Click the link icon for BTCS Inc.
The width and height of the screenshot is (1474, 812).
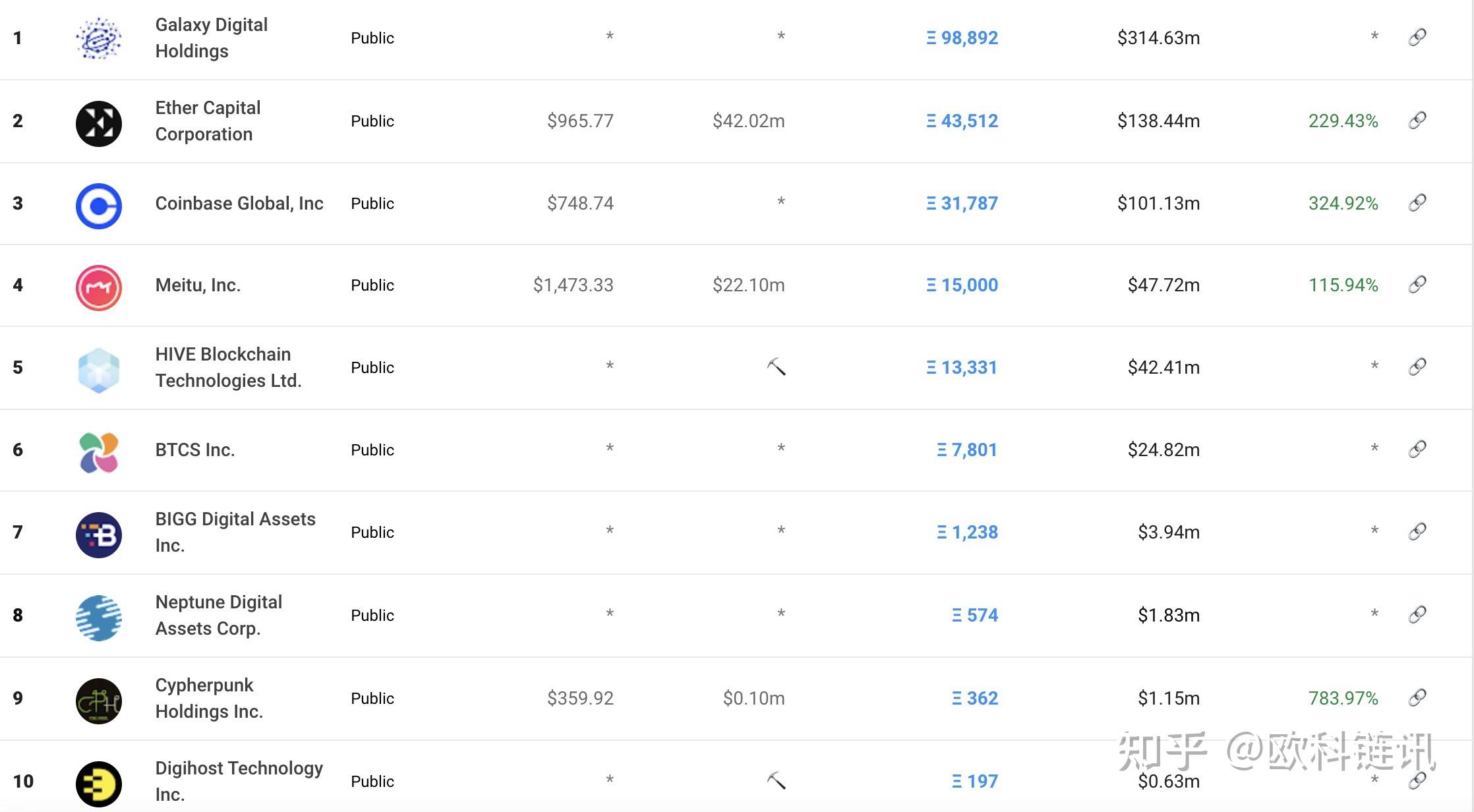1417,449
